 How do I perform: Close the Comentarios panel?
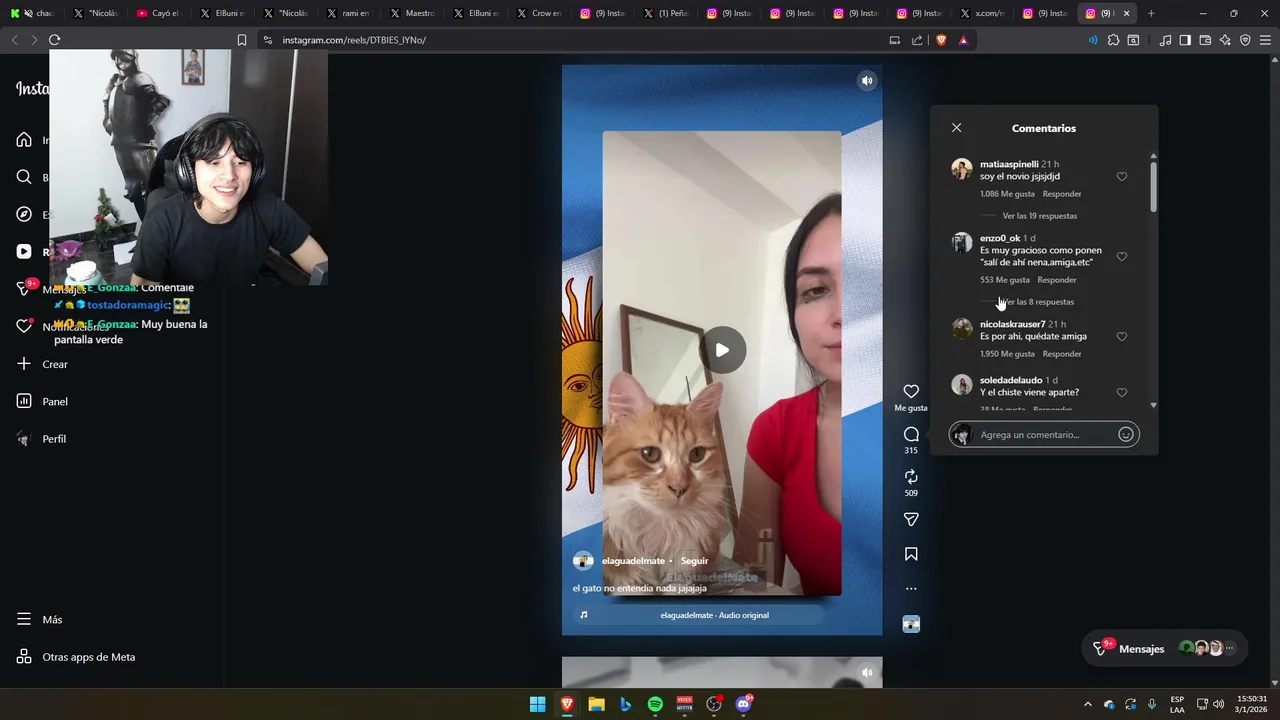pyautogui.click(x=956, y=128)
